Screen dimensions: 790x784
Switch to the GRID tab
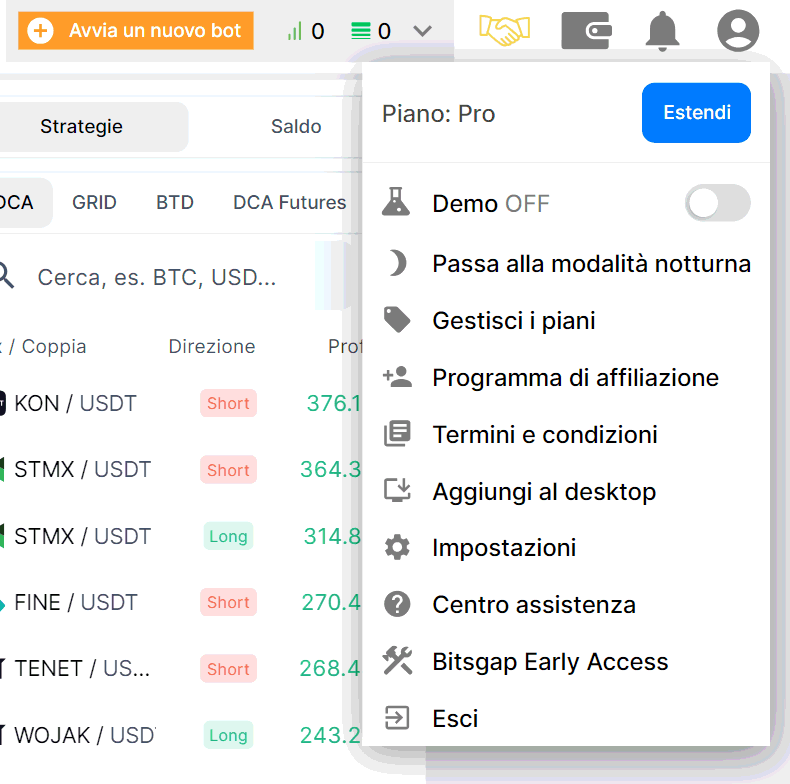click(94, 203)
